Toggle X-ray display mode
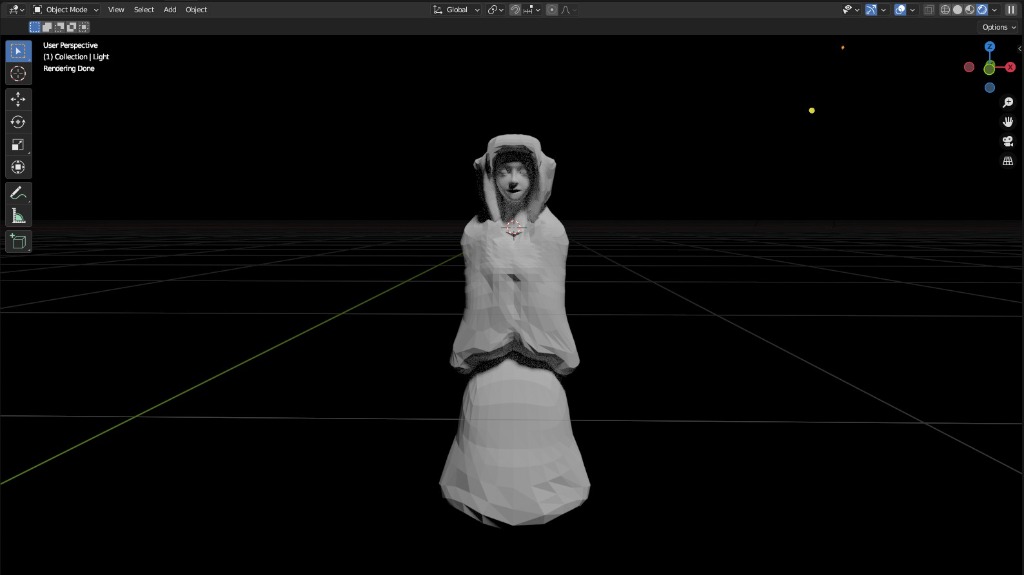This screenshot has width=1024, height=575. (929, 10)
